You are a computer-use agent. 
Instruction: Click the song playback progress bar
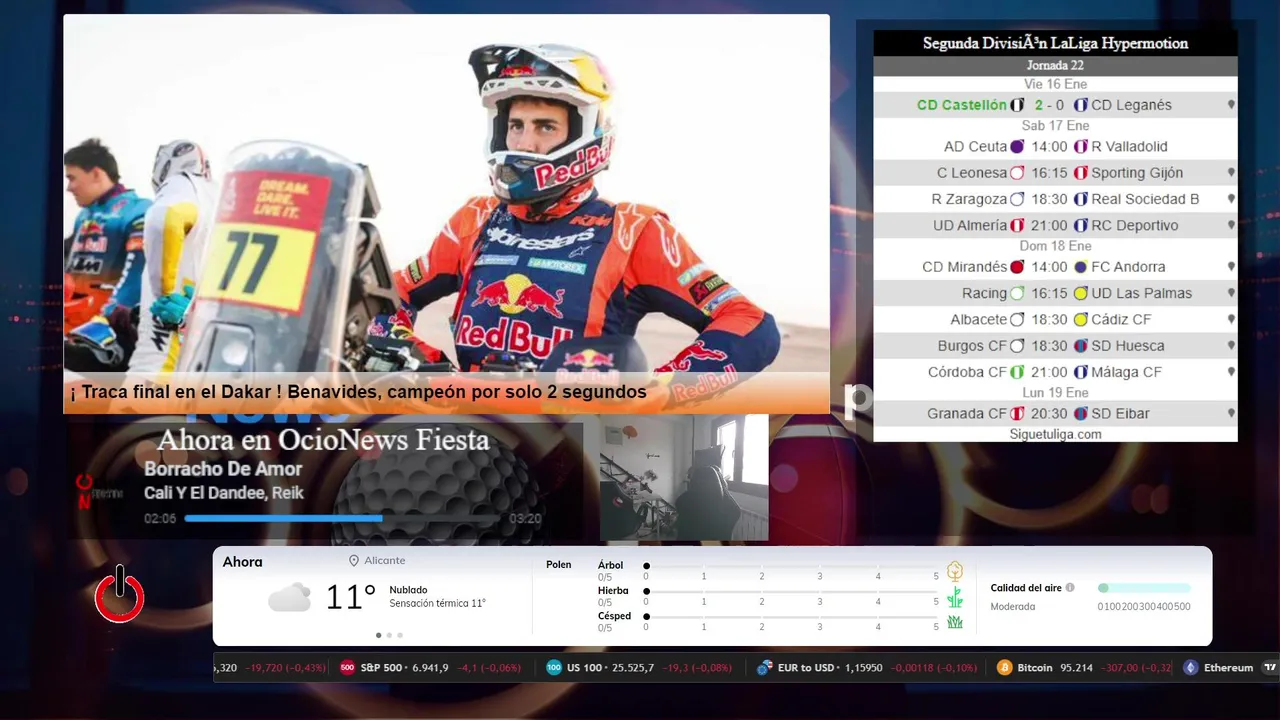point(342,518)
